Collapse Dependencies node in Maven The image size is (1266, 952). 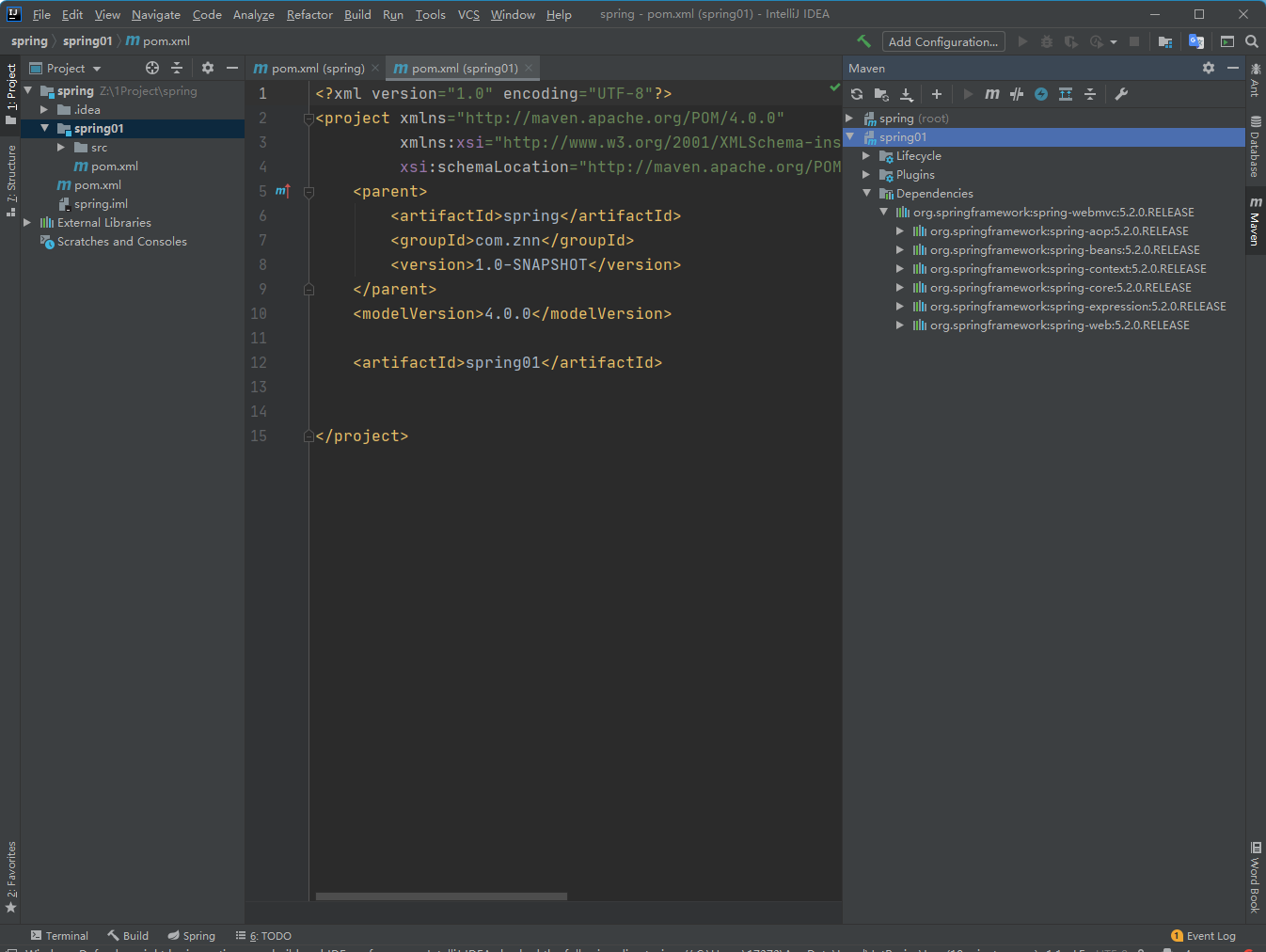[866, 193]
